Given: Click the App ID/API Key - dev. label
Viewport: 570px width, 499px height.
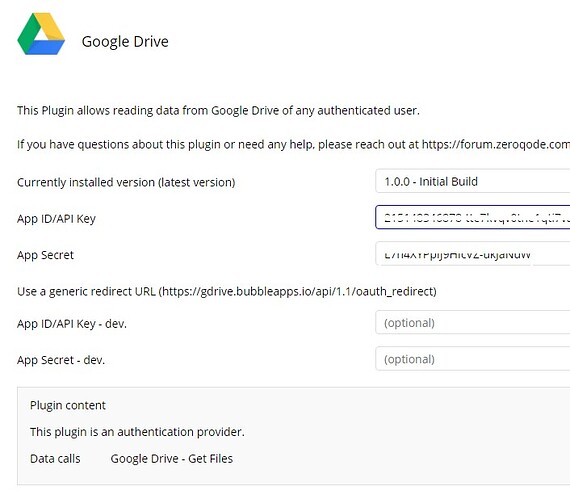Looking at the screenshot, I should point(72,323).
